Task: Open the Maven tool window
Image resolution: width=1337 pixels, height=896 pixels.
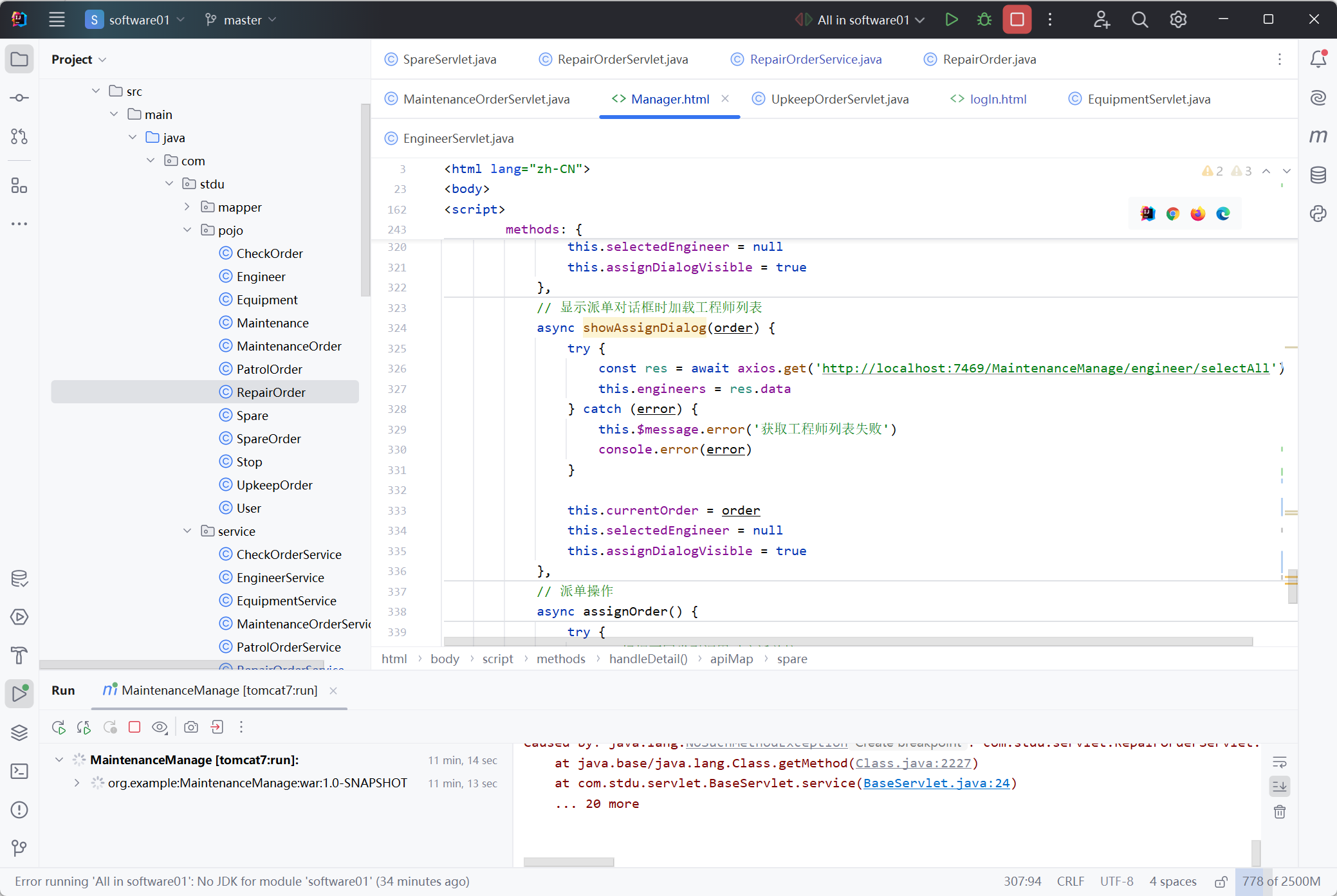Action: tap(1318, 136)
